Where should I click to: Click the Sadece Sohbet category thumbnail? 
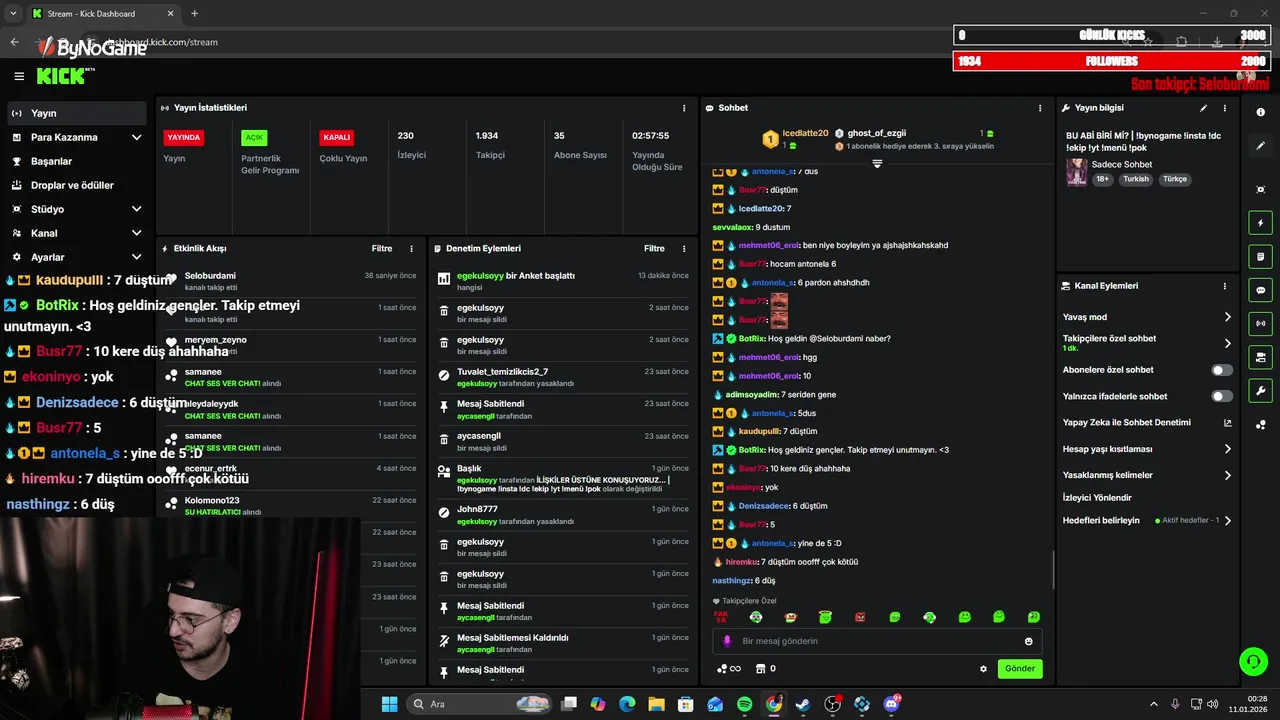point(1076,171)
